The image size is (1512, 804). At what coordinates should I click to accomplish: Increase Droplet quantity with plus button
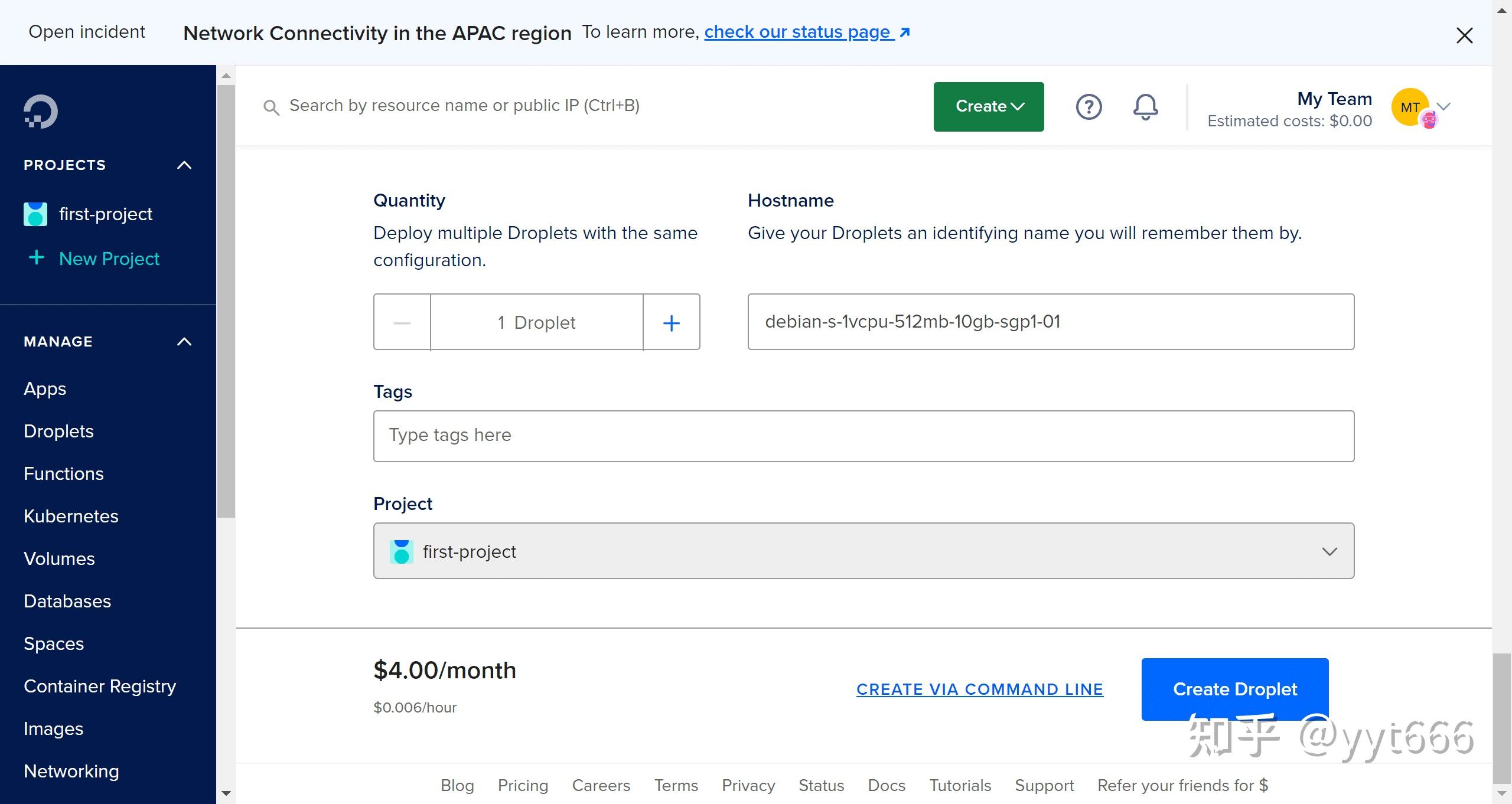tap(672, 322)
